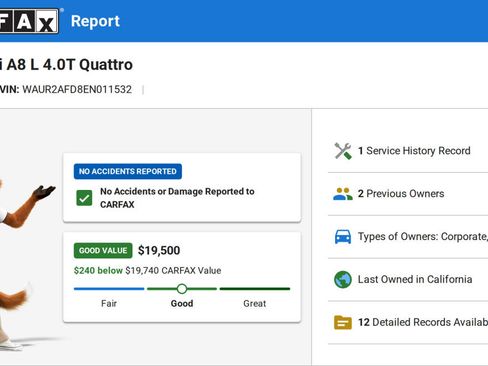The height and width of the screenshot is (366, 488).
Task: Open 1 Service History Record
Action: 408,151
